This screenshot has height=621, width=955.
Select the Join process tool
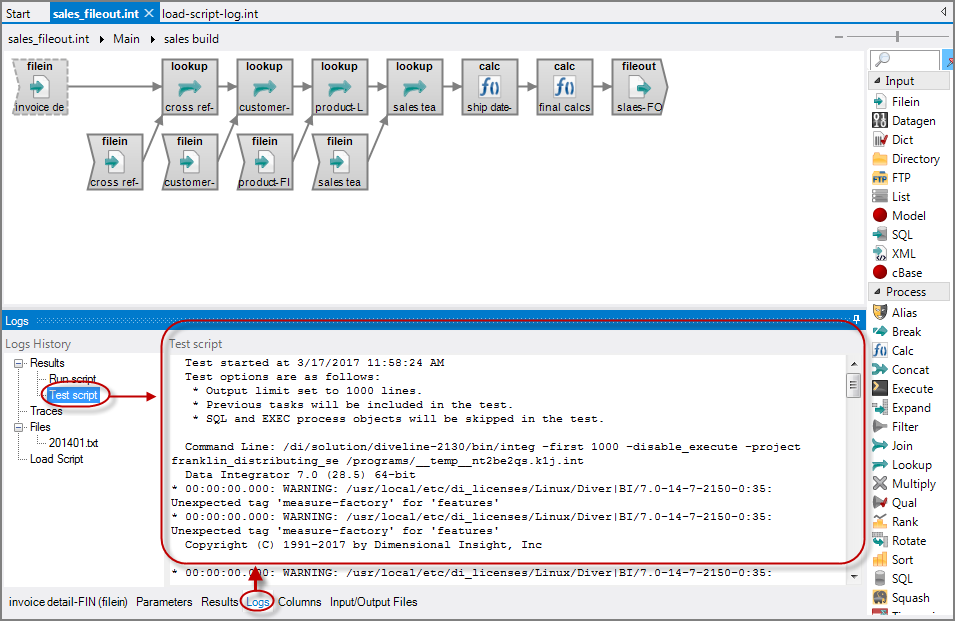(897, 445)
